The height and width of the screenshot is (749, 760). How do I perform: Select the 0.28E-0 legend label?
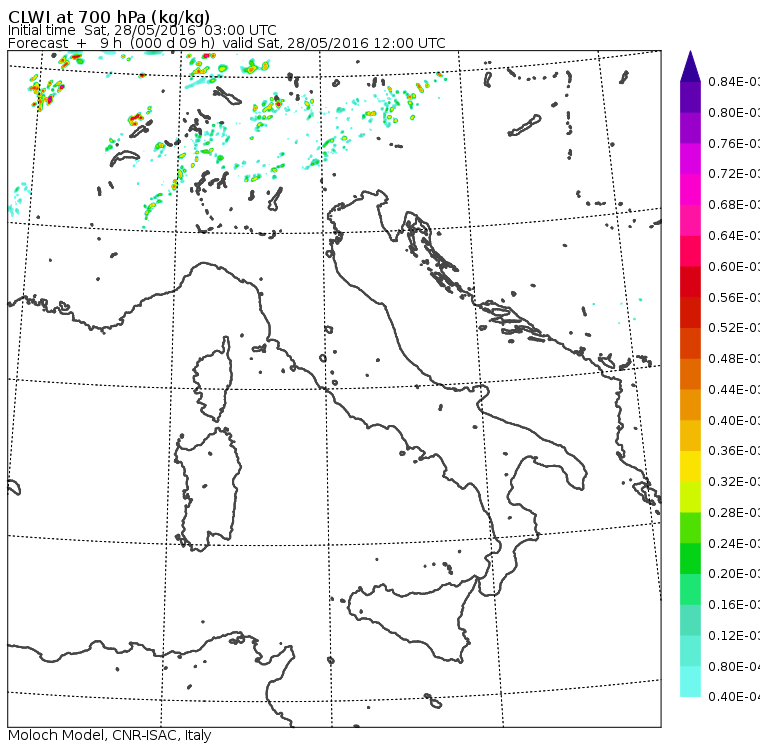click(x=734, y=512)
